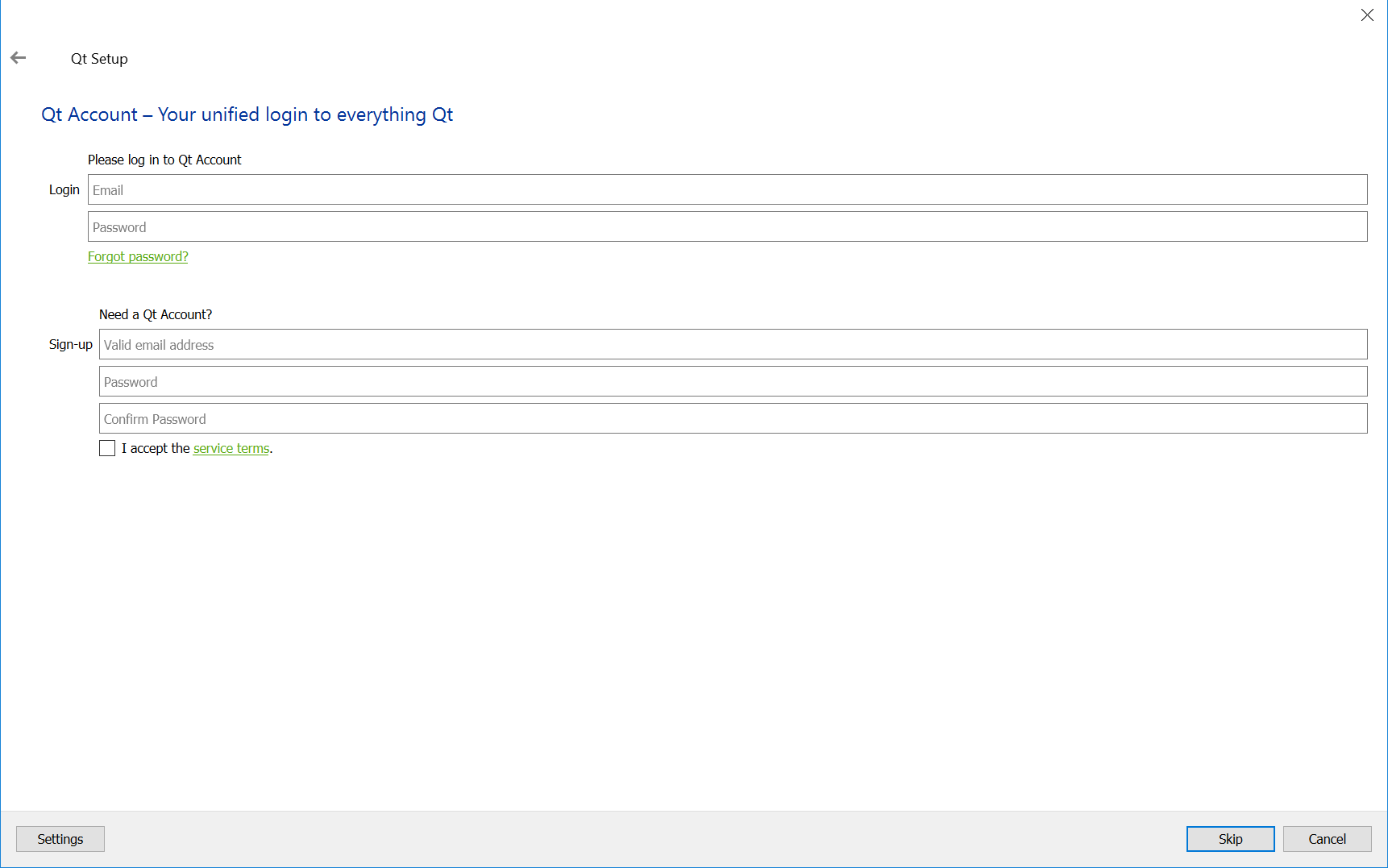Image resolution: width=1388 pixels, height=868 pixels.
Task: Select the 'Sign-up' label
Action: [x=71, y=344]
